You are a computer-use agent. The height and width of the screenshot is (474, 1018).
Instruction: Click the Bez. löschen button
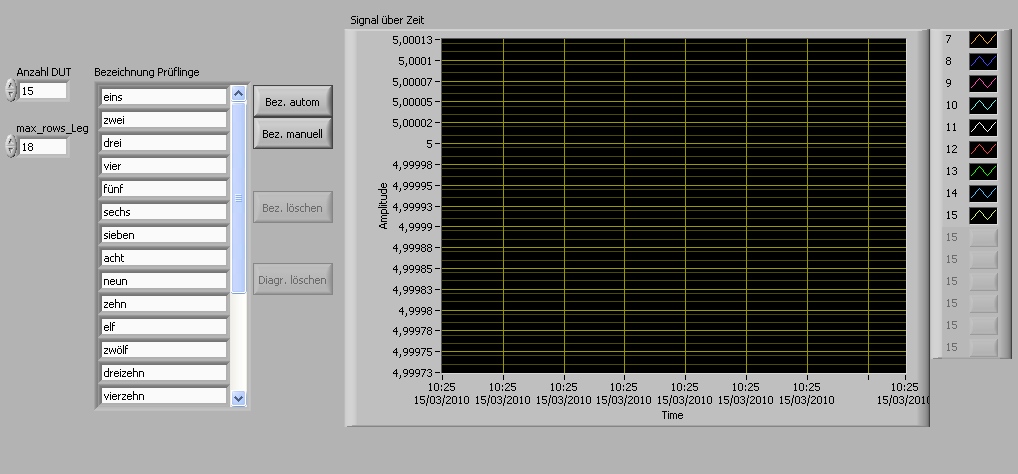pyautogui.click(x=292, y=207)
